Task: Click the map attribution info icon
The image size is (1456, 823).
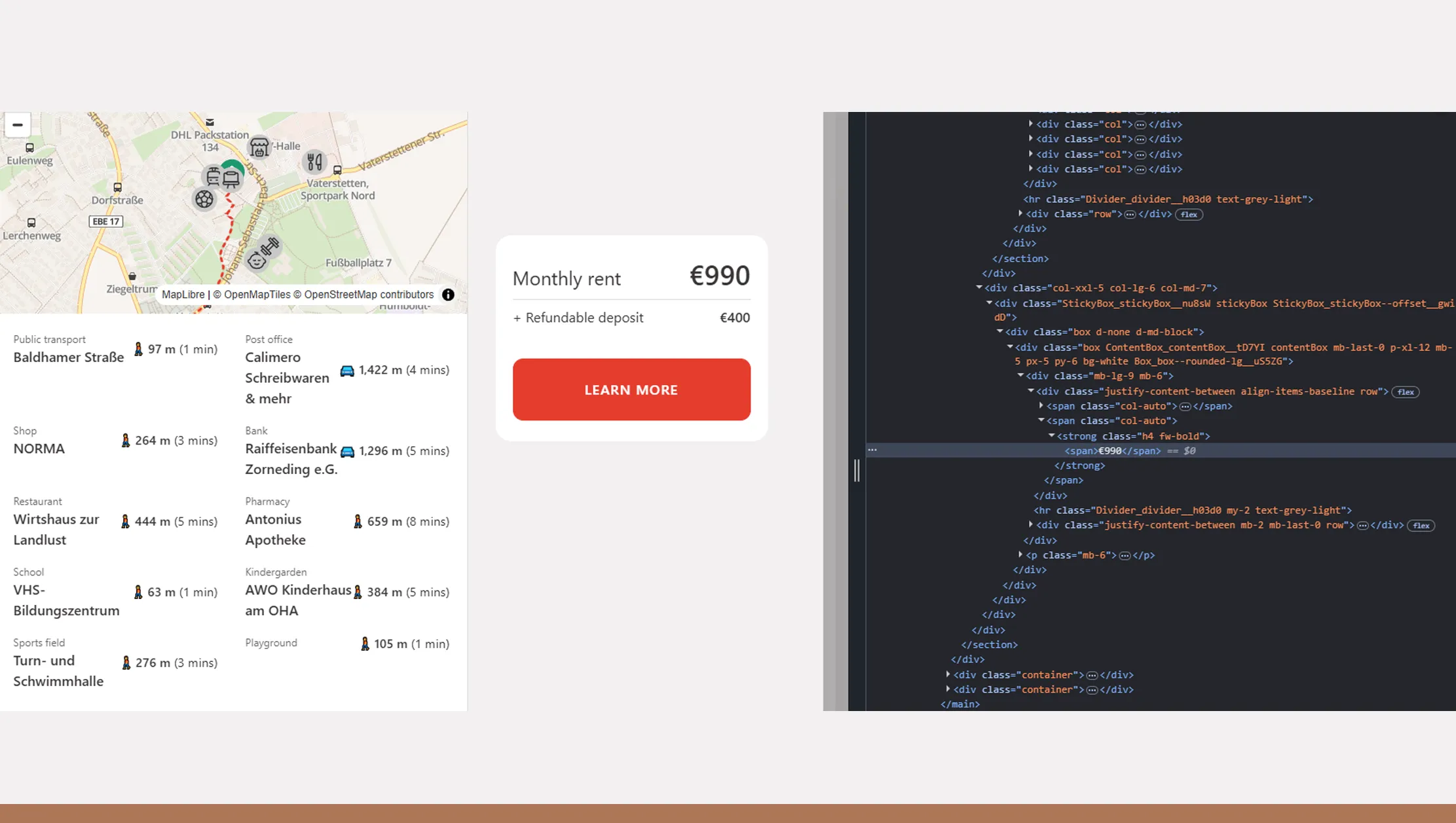Action: [448, 295]
